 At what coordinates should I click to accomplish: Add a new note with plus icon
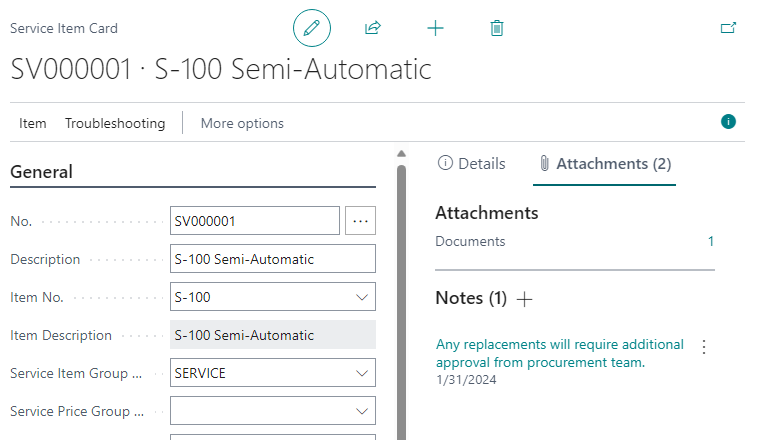525,299
